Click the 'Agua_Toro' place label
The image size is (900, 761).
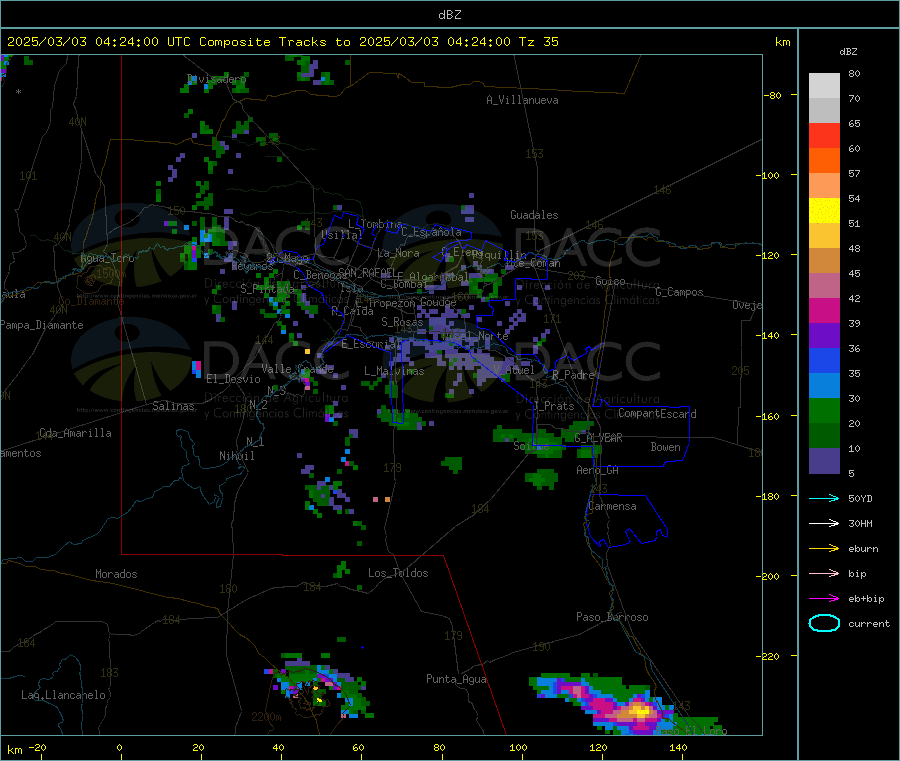[107, 258]
